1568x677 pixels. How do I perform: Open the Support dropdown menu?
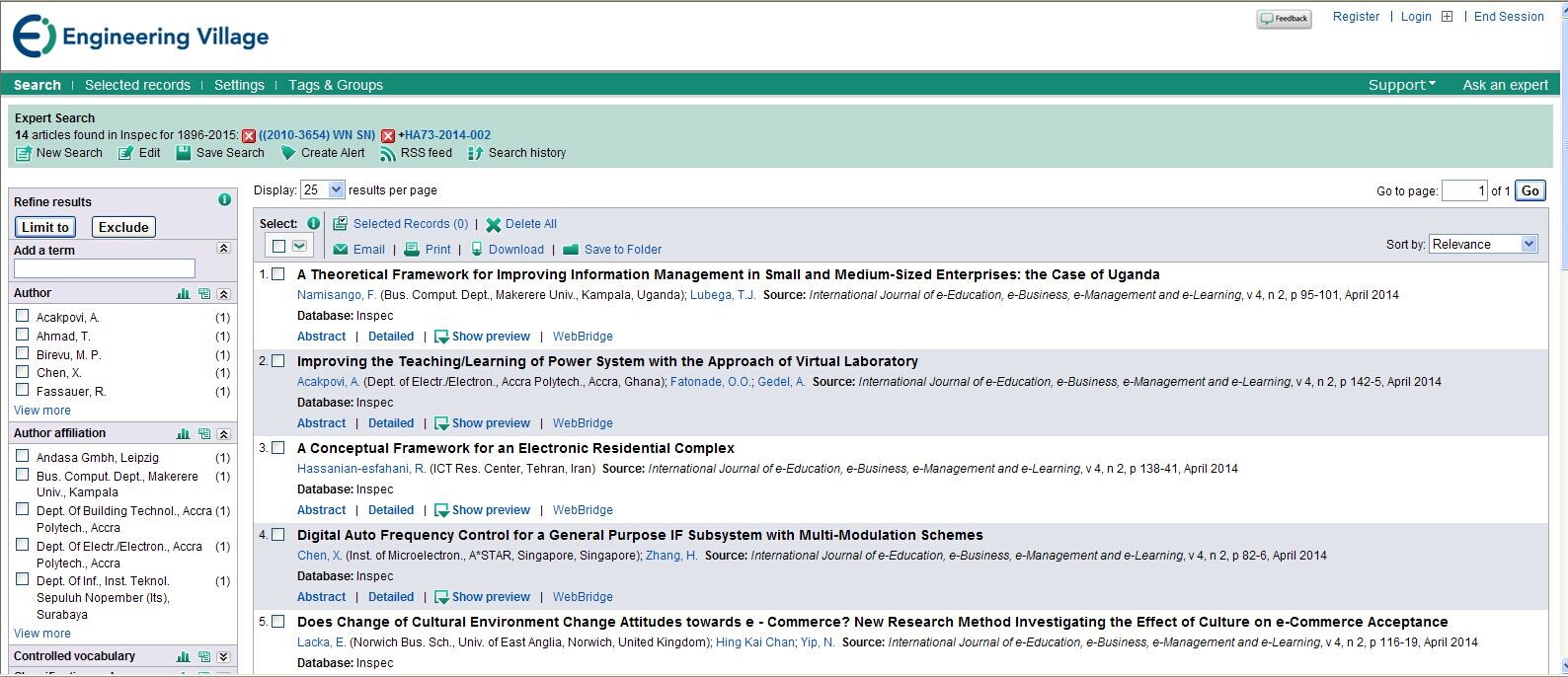pos(1402,85)
